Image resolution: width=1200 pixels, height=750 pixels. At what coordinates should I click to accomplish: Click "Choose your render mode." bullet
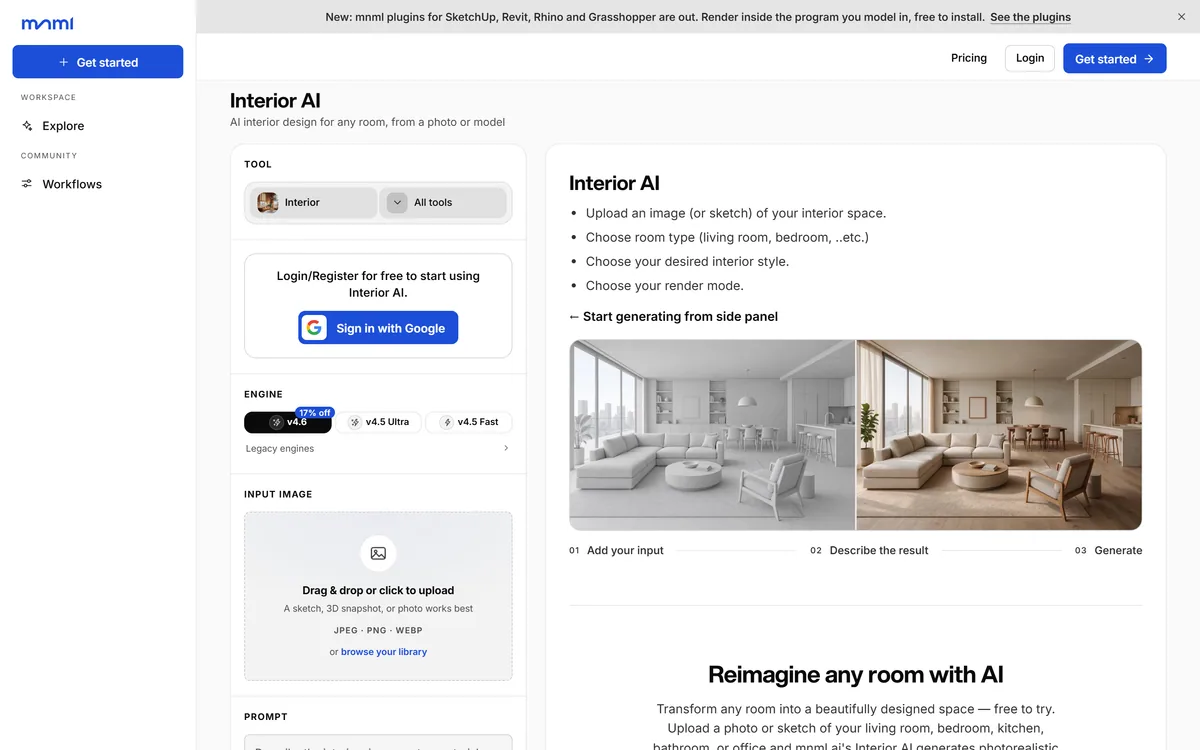click(665, 286)
